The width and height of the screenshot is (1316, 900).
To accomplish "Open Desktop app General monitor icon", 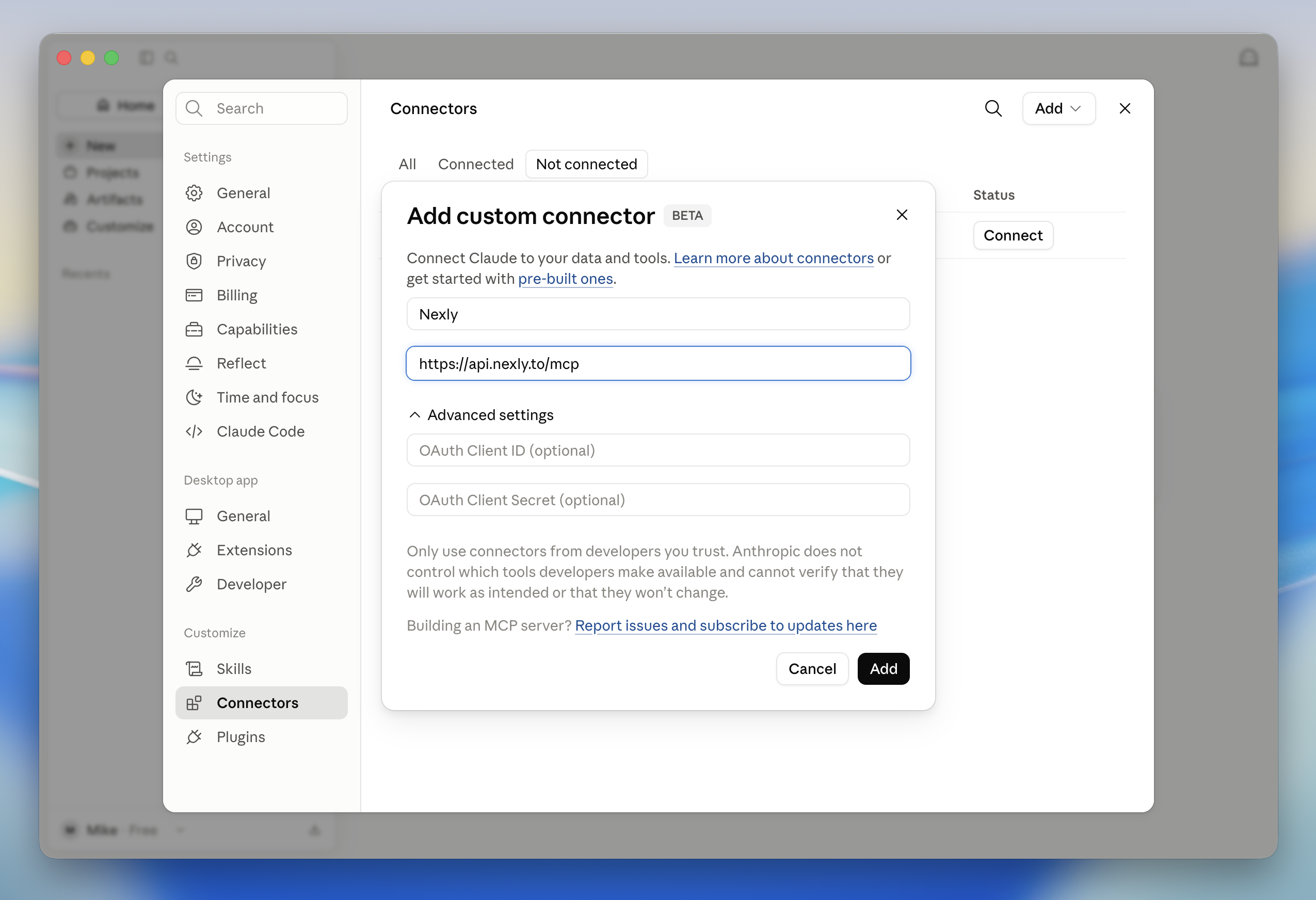I will point(194,516).
